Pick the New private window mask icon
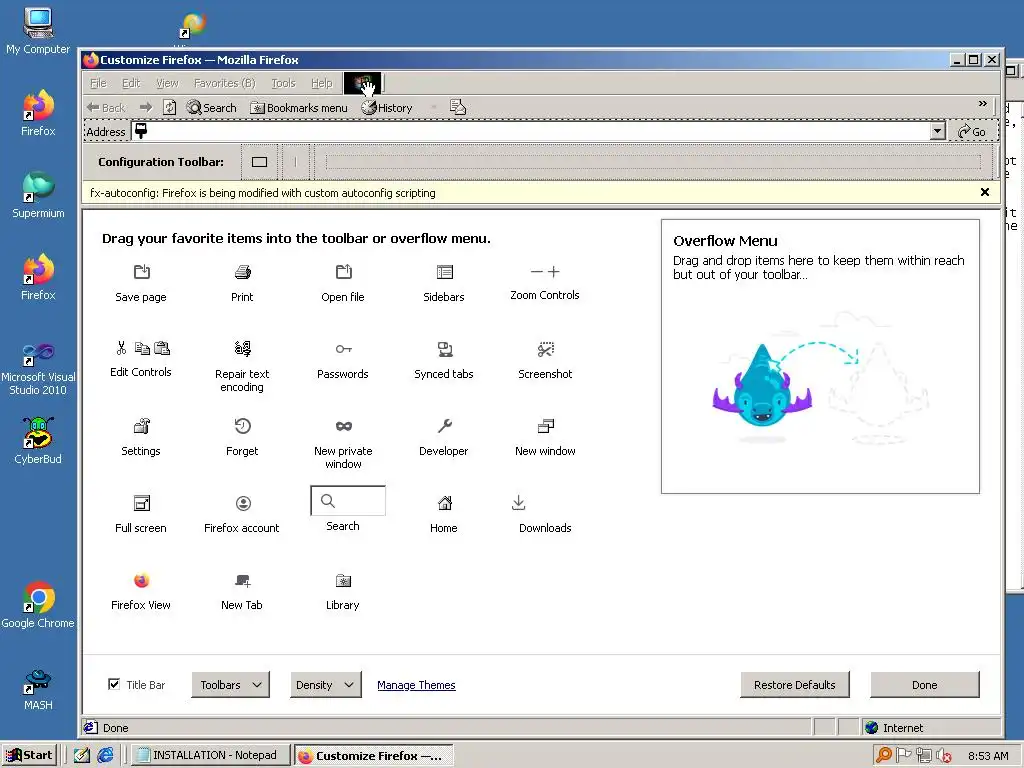This screenshot has height=768, width=1024. click(x=344, y=426)
